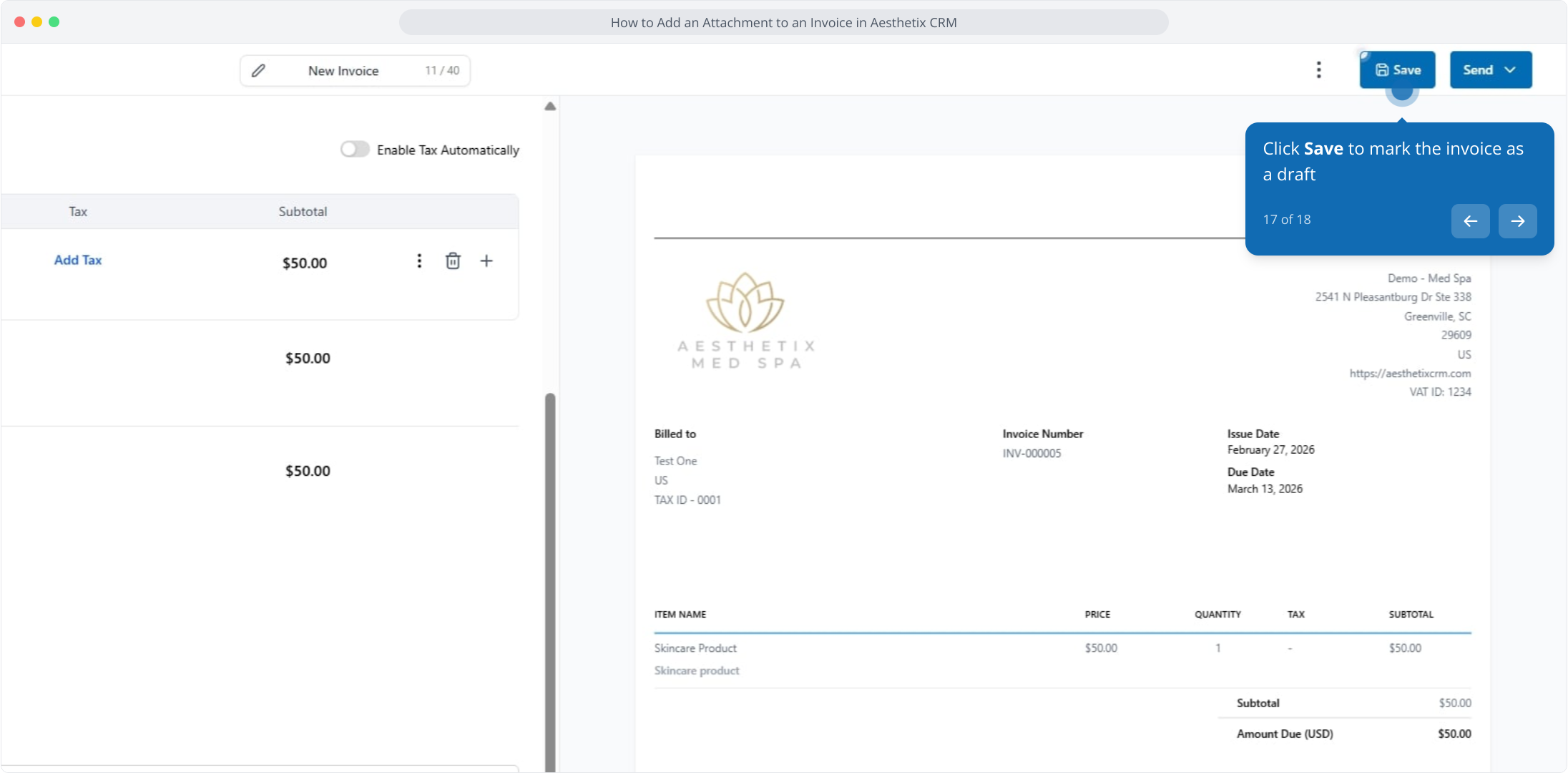The image size is (1568, 773).
Task: Delete the line item with trash icon
Action: [x=453, y=261]
